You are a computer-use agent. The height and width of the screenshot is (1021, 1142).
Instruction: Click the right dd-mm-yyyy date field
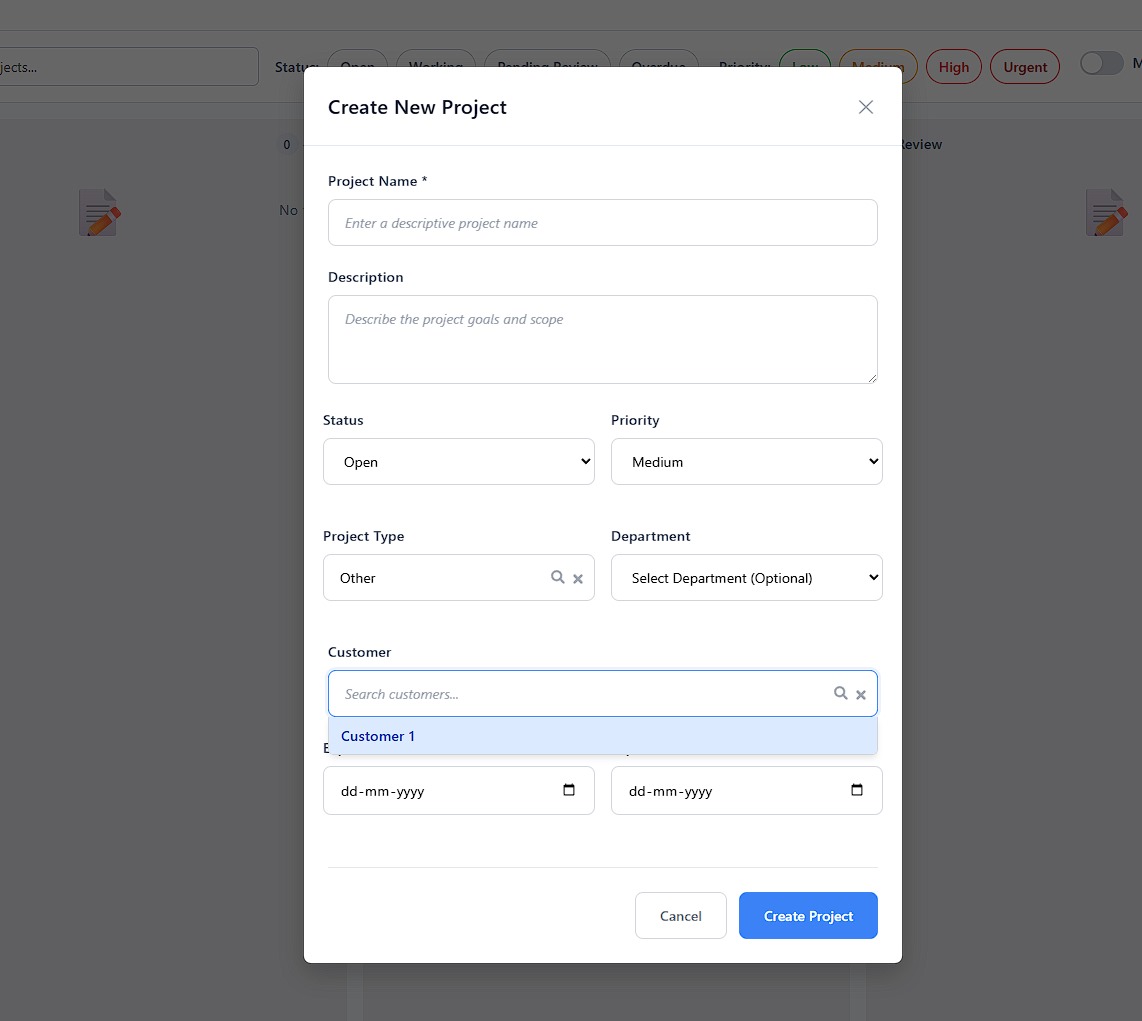pos(747,791)
